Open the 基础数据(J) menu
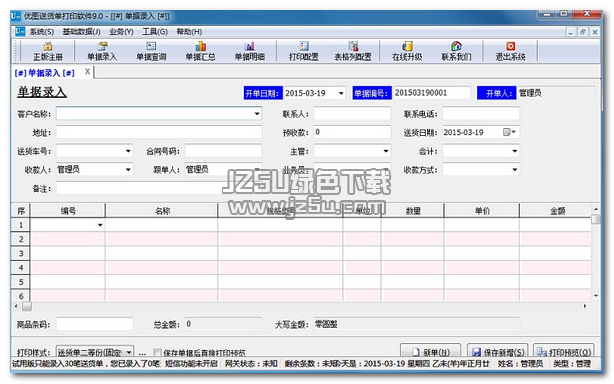The image size is (614, 384). click(81, 32)
